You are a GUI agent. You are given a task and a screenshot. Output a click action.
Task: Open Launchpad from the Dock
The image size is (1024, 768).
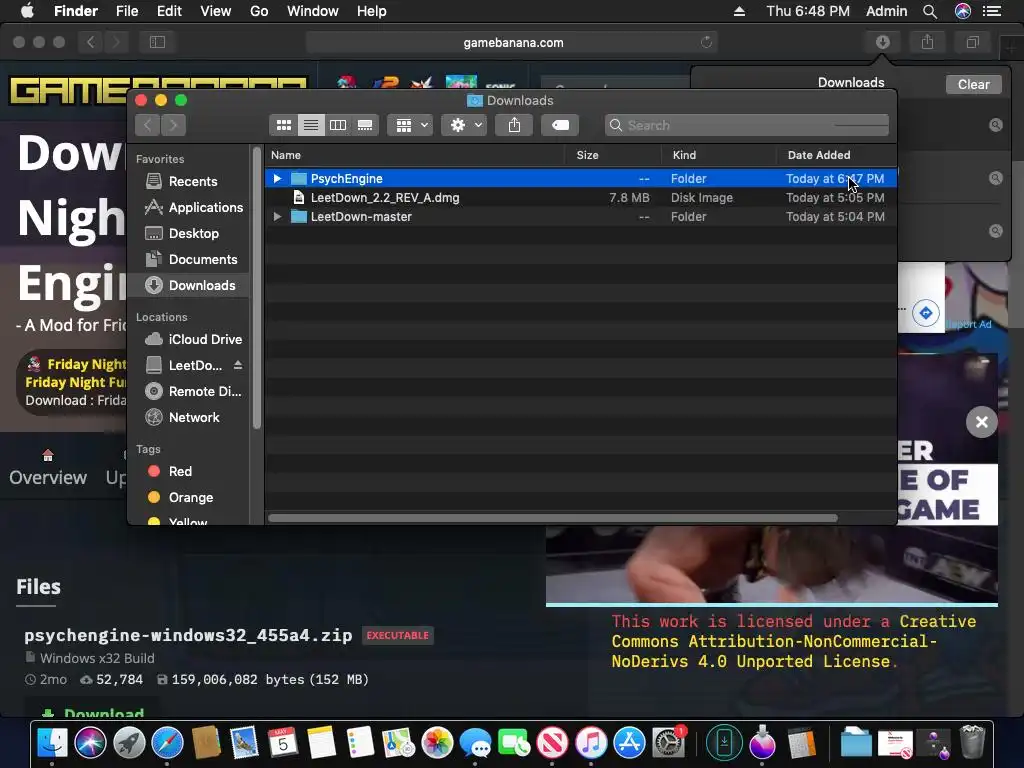tap(129, 743)
